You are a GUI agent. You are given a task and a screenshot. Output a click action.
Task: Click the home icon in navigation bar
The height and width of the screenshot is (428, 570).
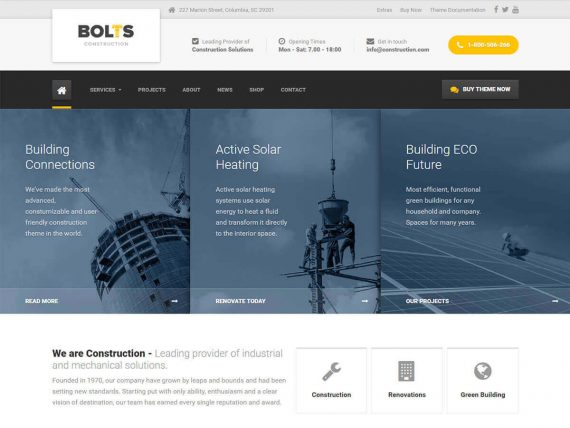[x=61, y=90]
